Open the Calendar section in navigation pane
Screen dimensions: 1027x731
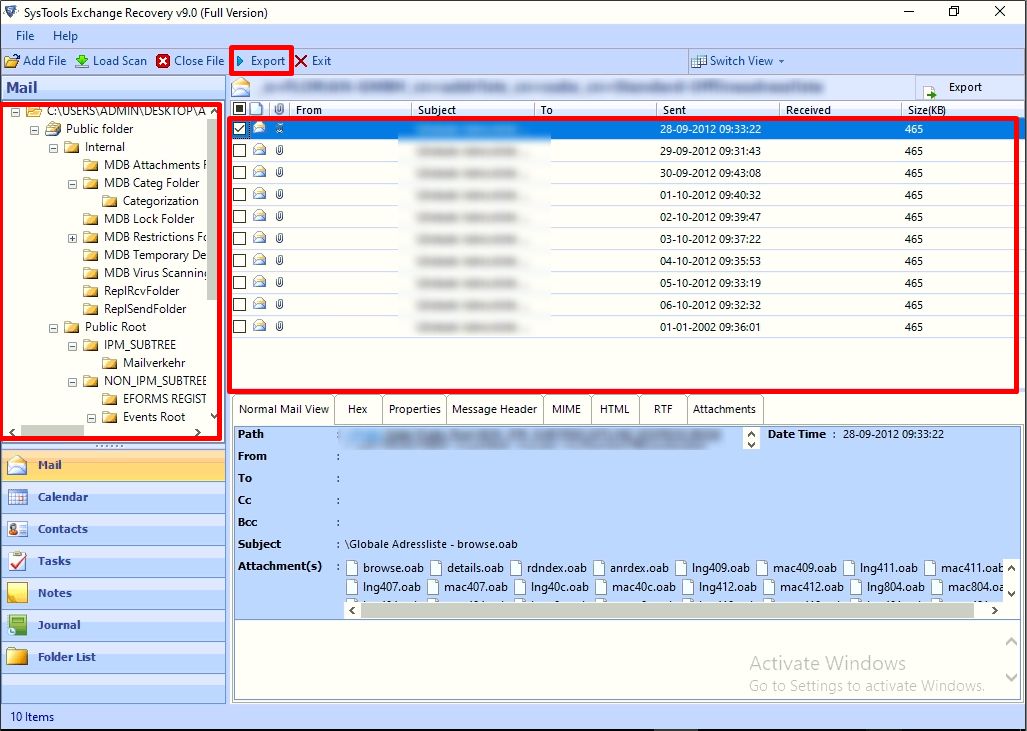pyautogui.click(x=113, y=497)
